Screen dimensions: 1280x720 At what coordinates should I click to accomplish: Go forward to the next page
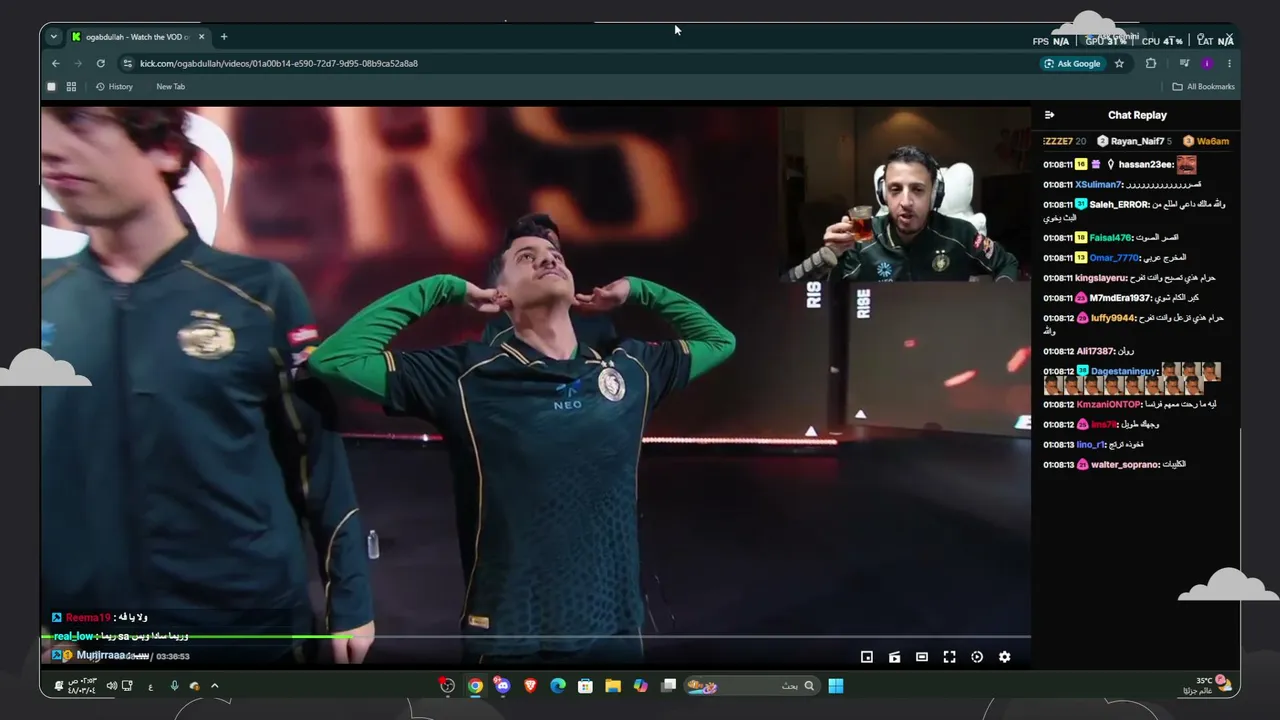[x=78, y=64]
